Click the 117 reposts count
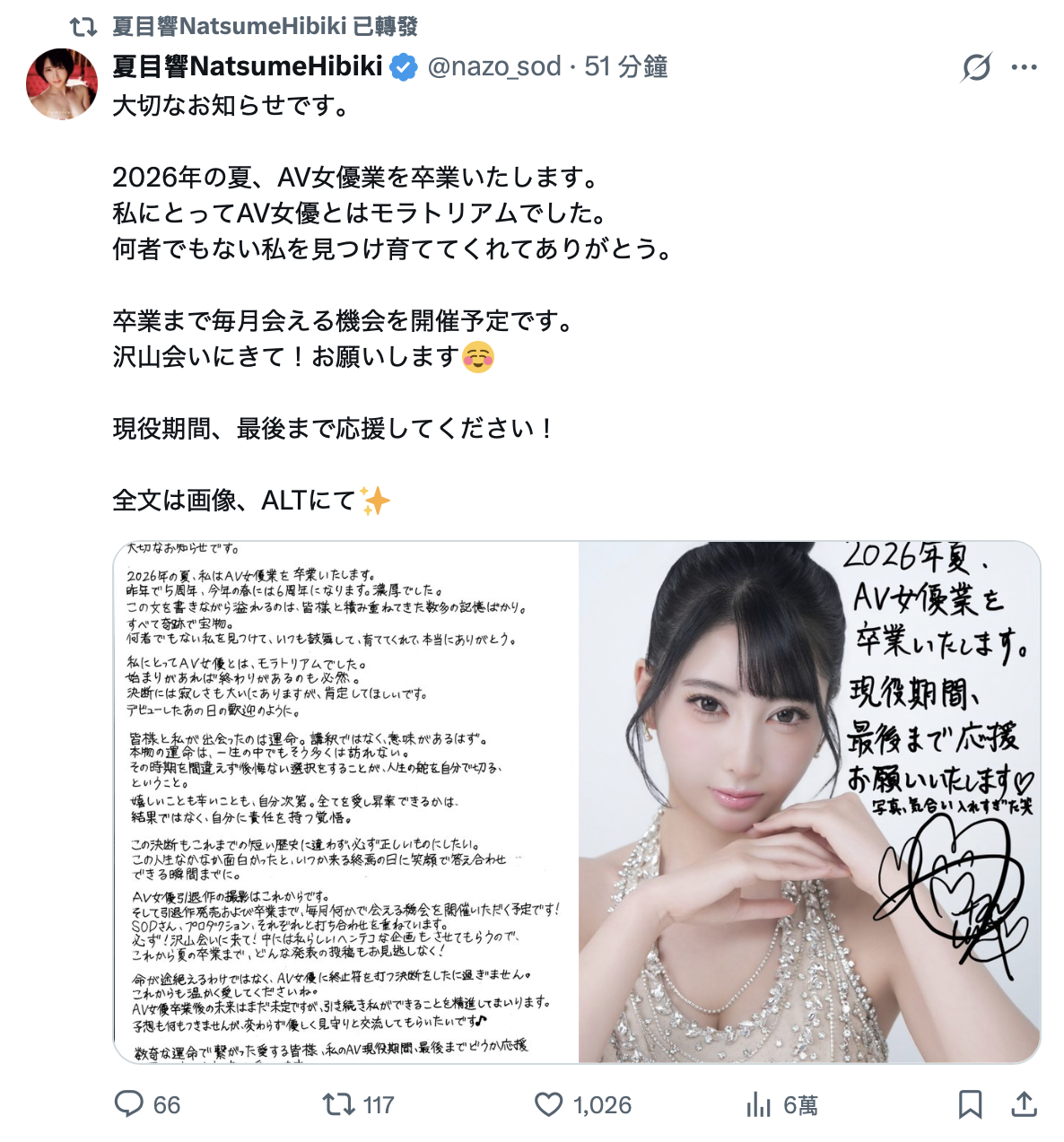 tap(379, 1105)
